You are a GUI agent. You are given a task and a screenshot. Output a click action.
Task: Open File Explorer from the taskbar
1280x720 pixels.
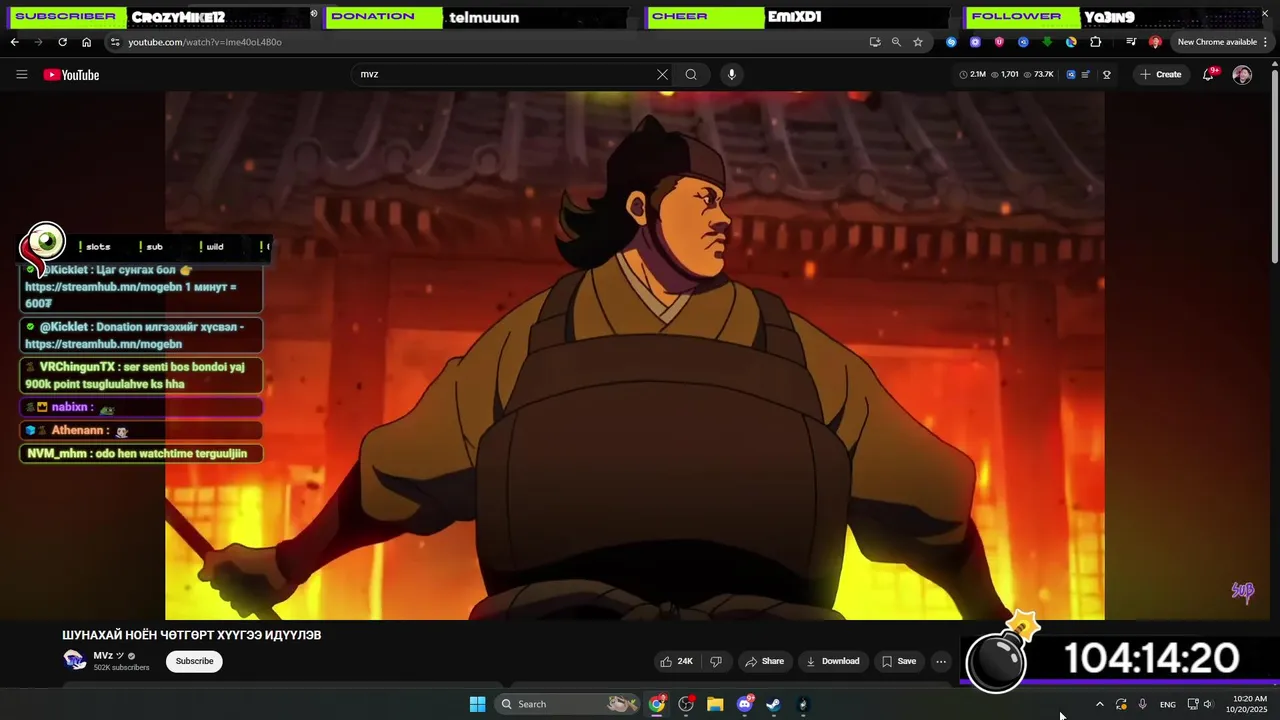(715, 704)
